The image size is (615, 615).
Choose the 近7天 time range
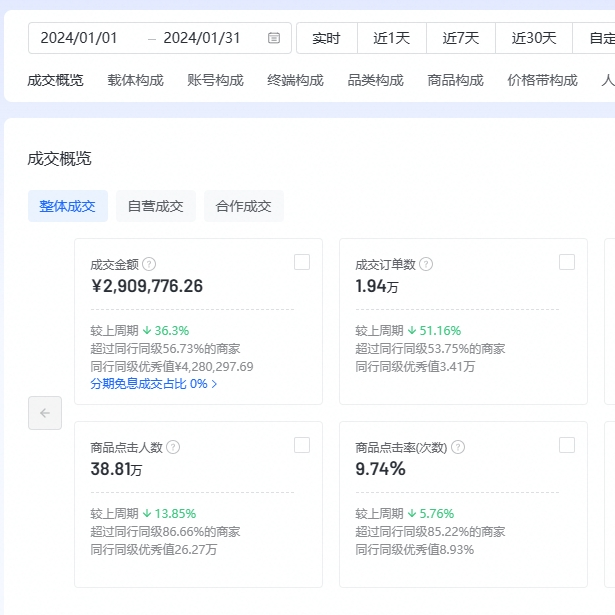460,38
